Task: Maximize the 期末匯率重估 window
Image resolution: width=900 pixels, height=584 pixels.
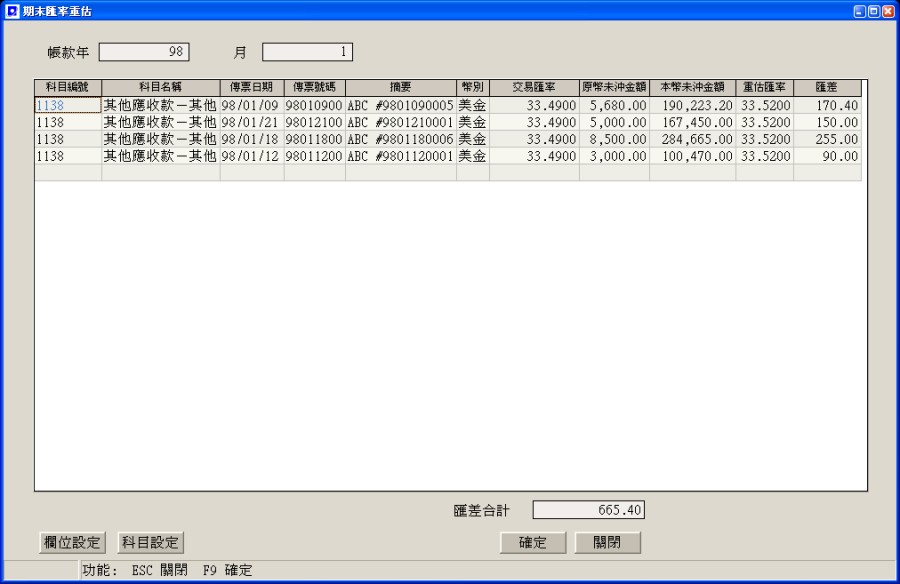Action: [x=874, y=11]
